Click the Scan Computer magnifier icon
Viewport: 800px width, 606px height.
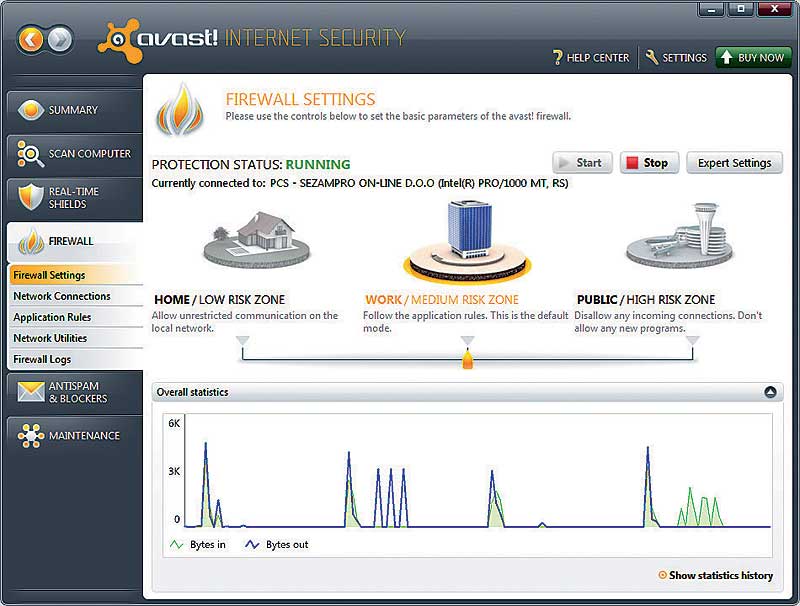pyautogui.click(x=30, y=154)
